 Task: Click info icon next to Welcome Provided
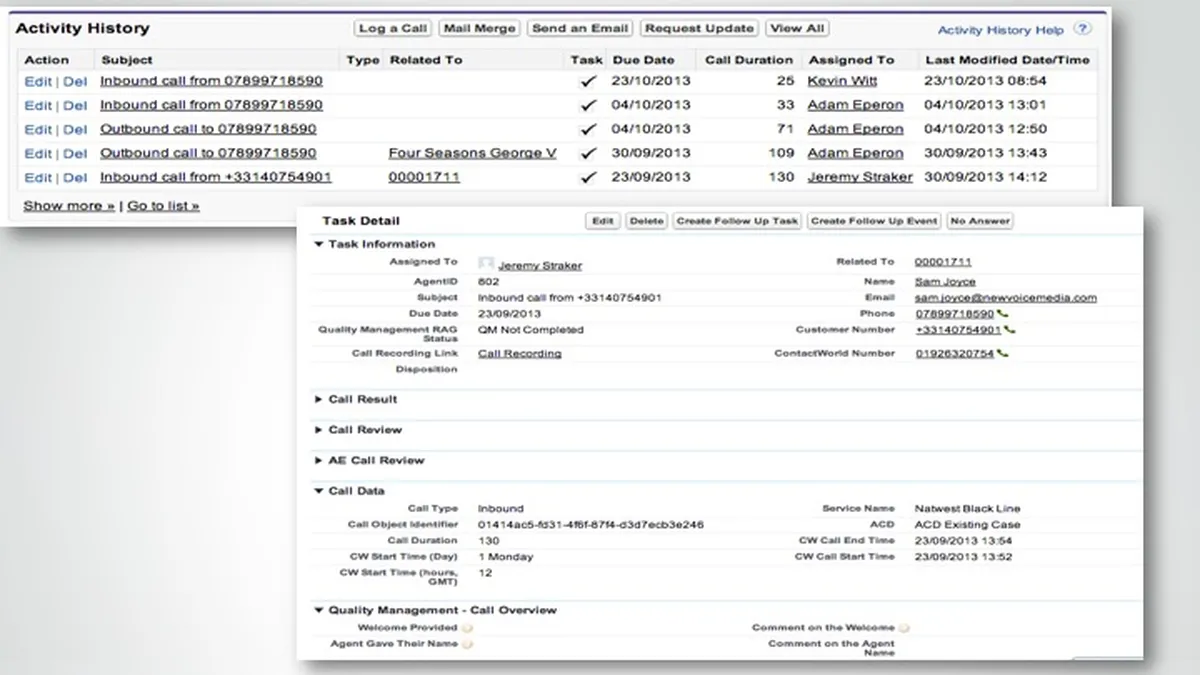pos(467,628)
